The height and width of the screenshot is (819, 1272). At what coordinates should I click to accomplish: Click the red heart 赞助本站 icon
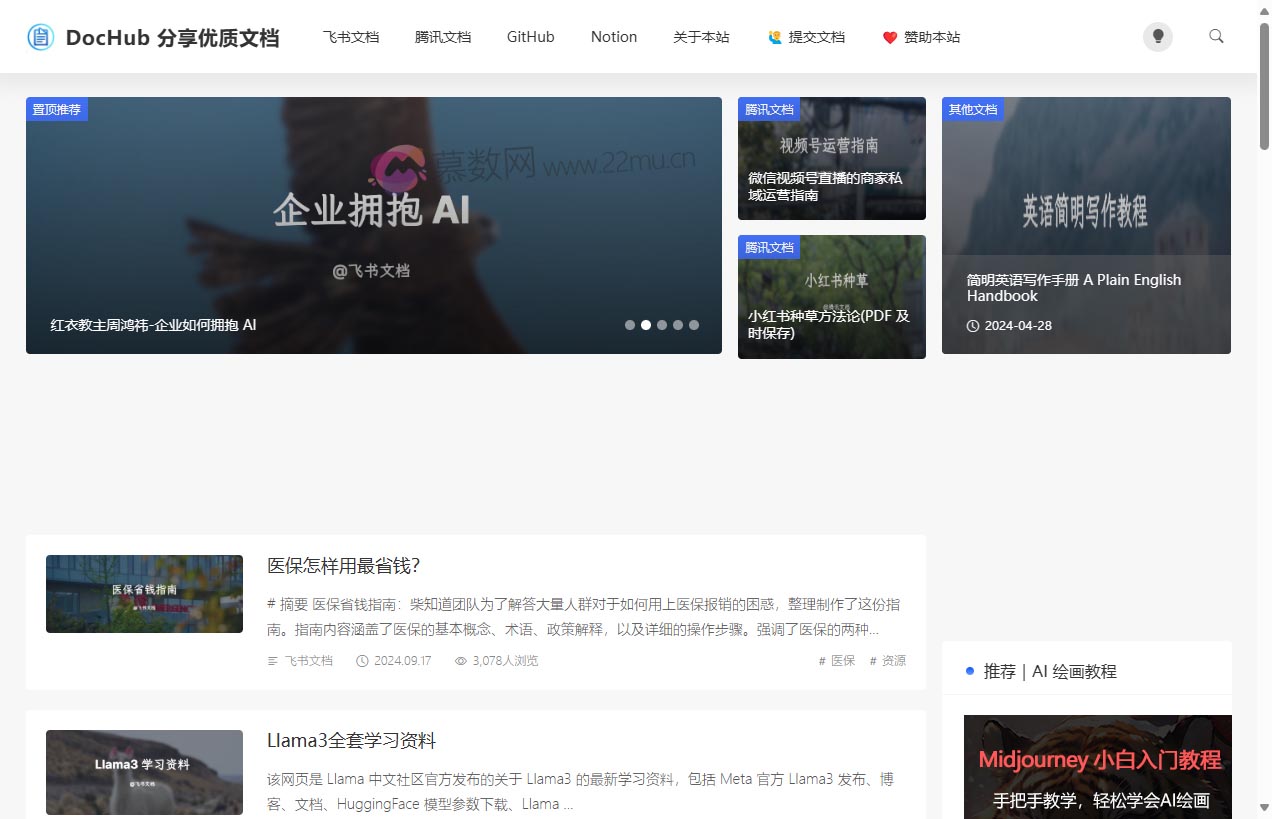tap(889, 38)
